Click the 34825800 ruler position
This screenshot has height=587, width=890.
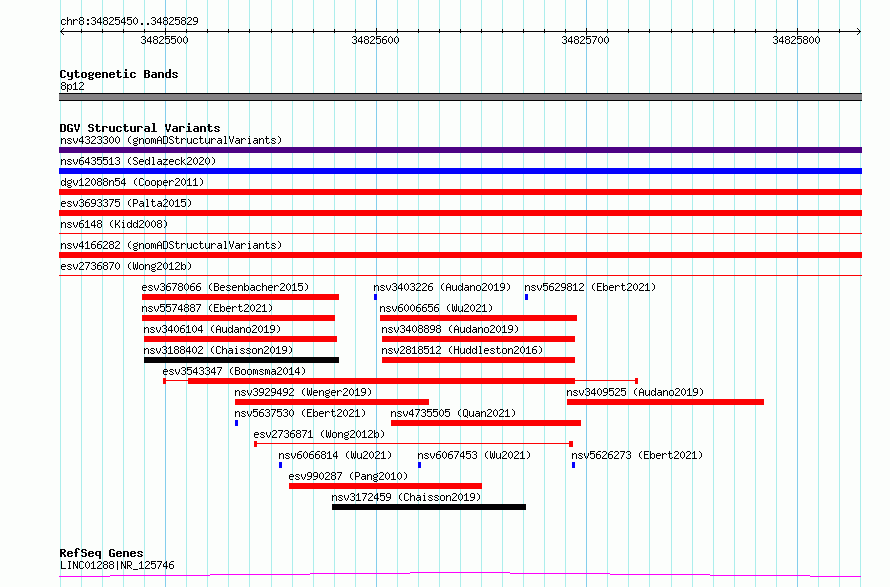796,40
